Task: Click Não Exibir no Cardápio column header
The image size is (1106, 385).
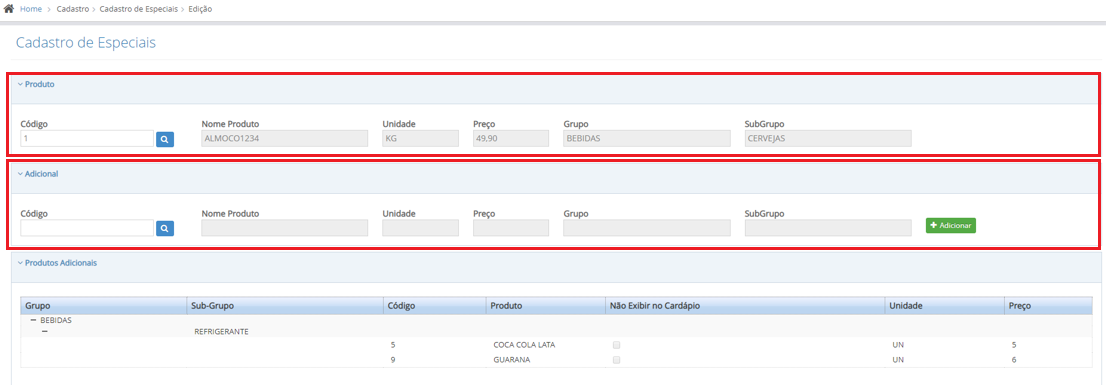Action: pyautogui.click(x=744, y=306)
